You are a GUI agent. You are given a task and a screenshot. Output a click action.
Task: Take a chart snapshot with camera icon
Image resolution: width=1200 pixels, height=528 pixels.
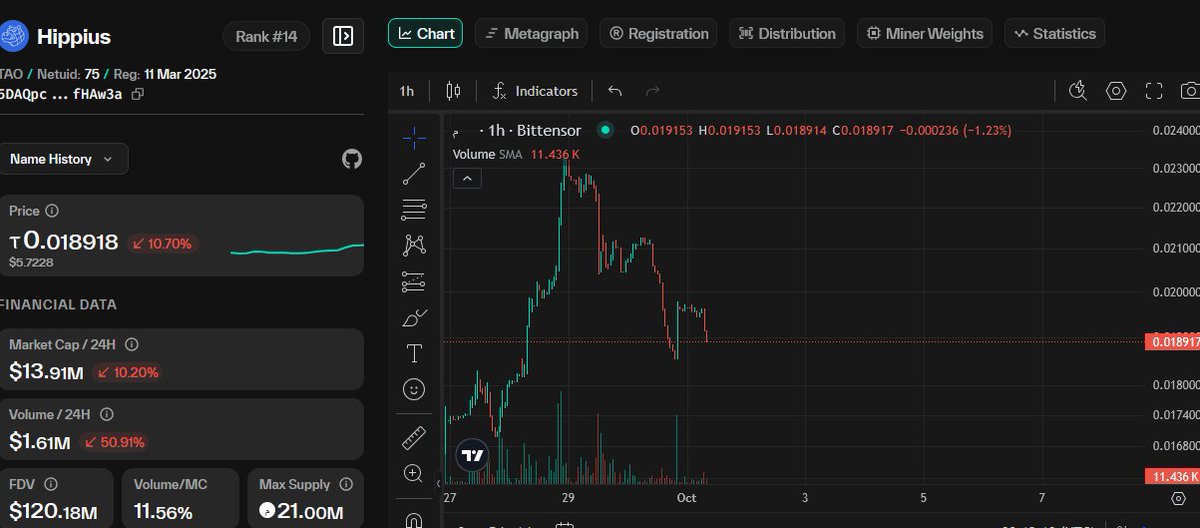tap(1190, 91)
